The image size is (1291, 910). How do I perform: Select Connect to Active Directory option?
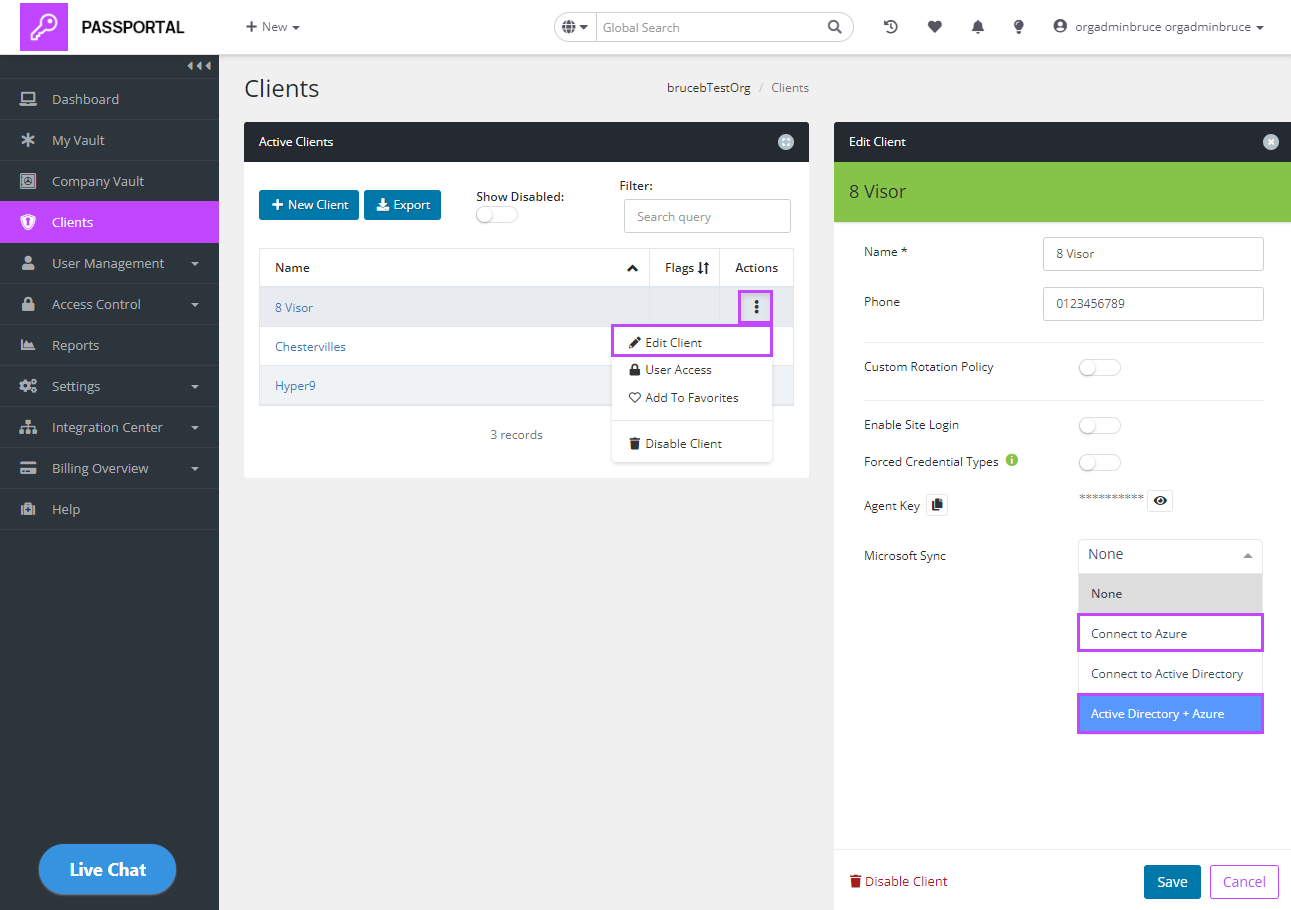pos(1170,674)
